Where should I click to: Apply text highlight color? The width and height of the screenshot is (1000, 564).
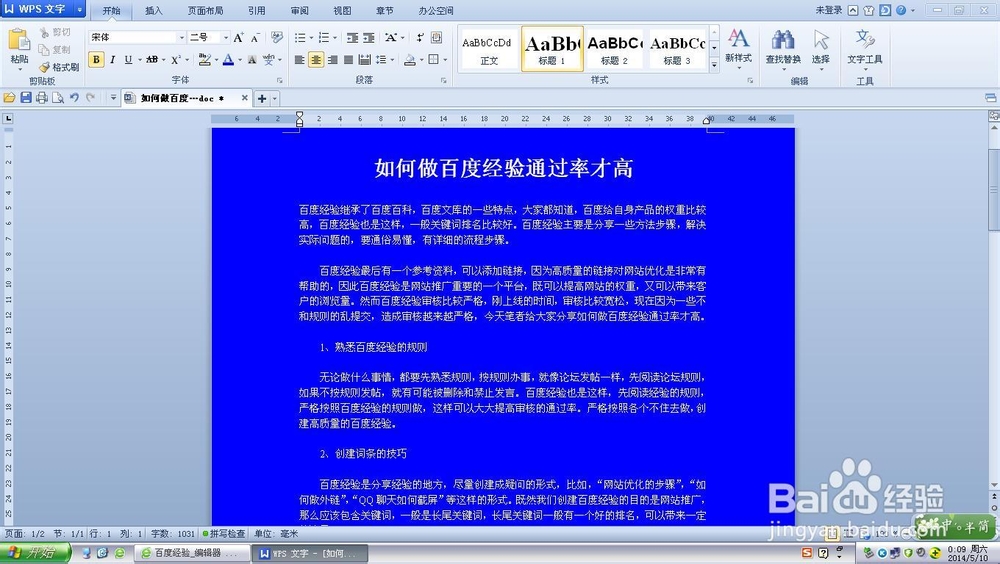pyautogui.click(x=204, y=59)
